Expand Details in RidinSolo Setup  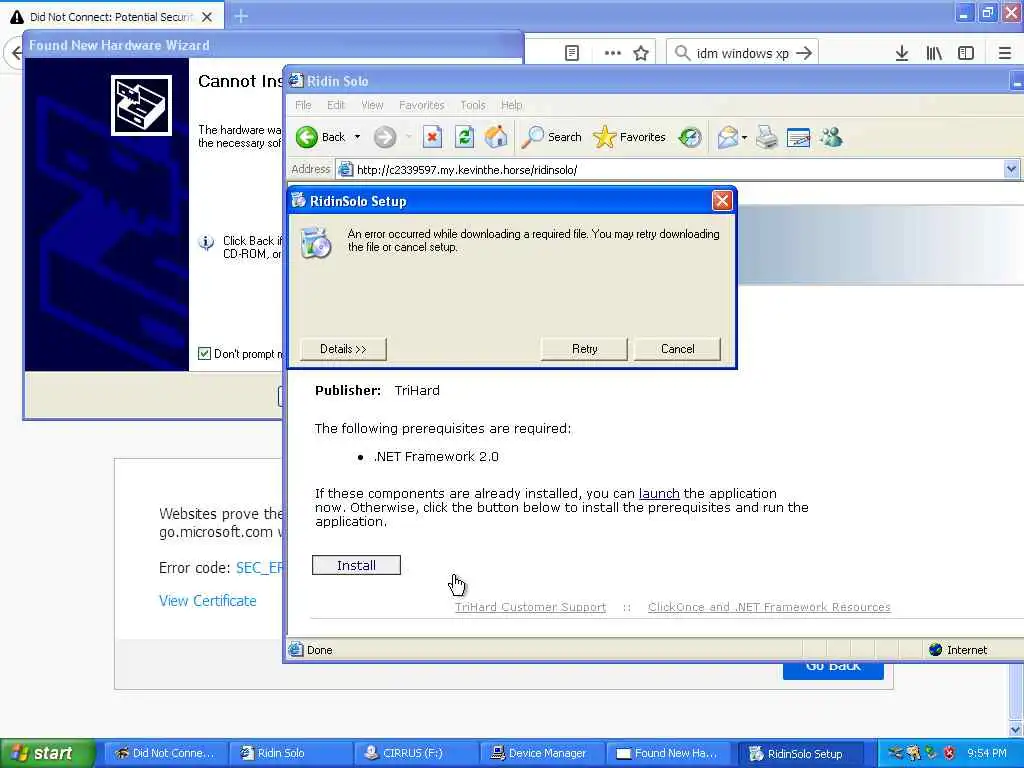(343, 349)
